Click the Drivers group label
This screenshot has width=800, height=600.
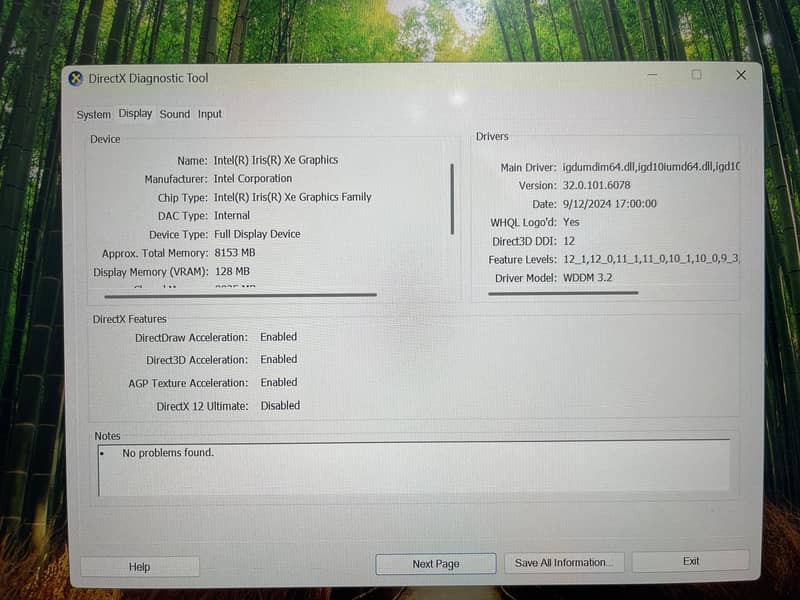click(x=492, y=136)
